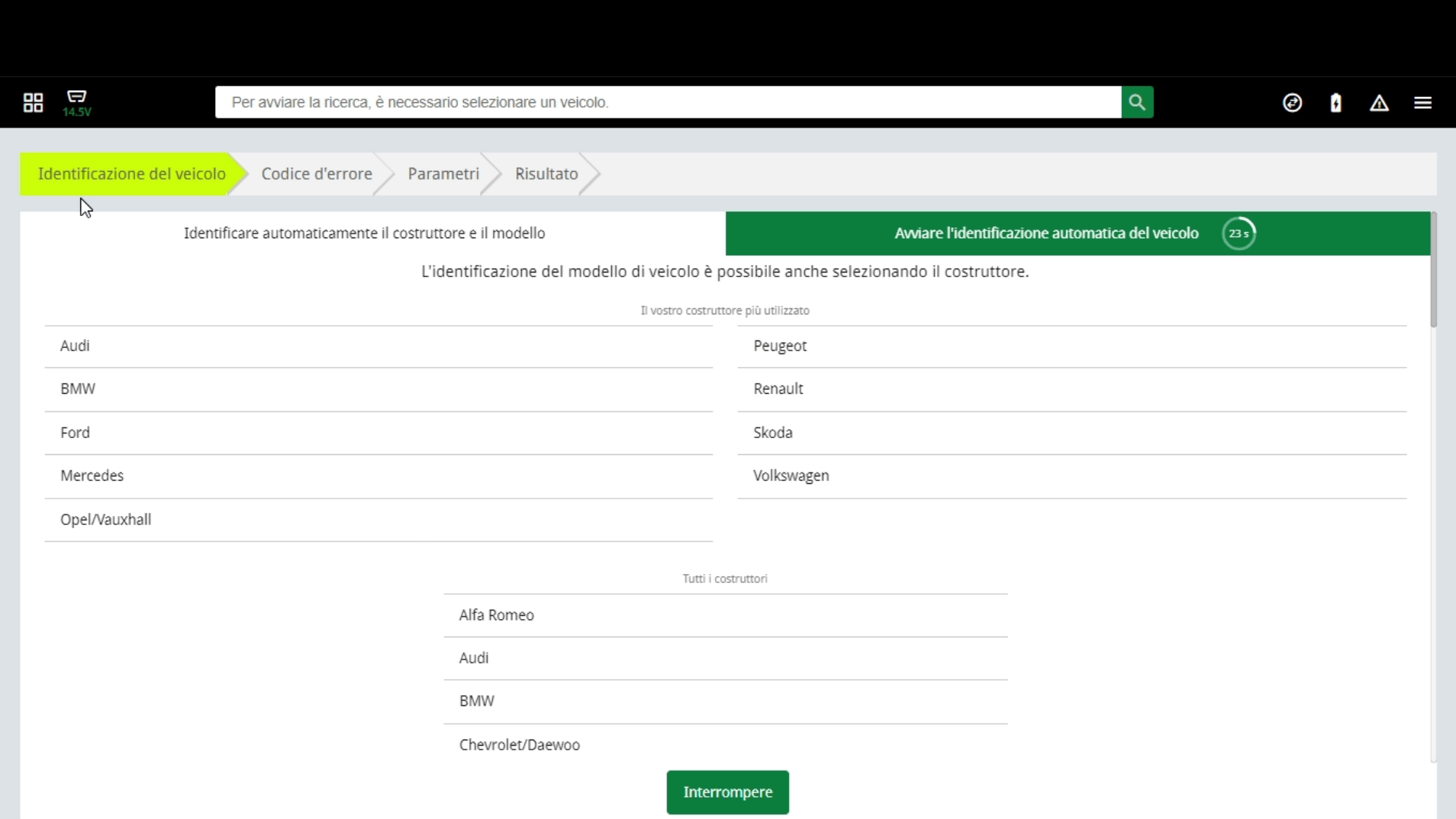The image size is (1456, 819).
Task: Select Audi in Tutti i costruttori list
Action: pos(726,658)
